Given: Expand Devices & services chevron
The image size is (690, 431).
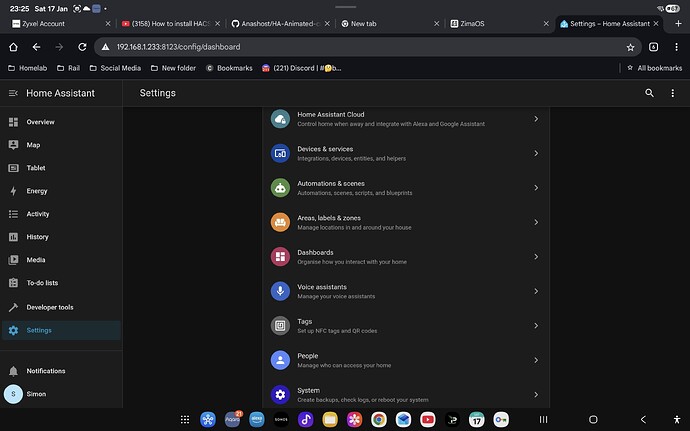Looking at the screenshot, I should (x=536, y=153).
